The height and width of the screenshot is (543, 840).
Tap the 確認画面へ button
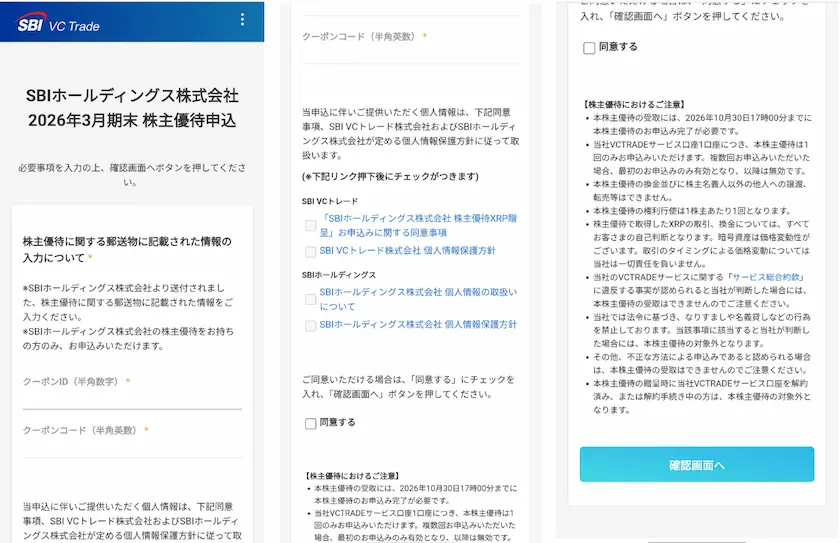696,464
